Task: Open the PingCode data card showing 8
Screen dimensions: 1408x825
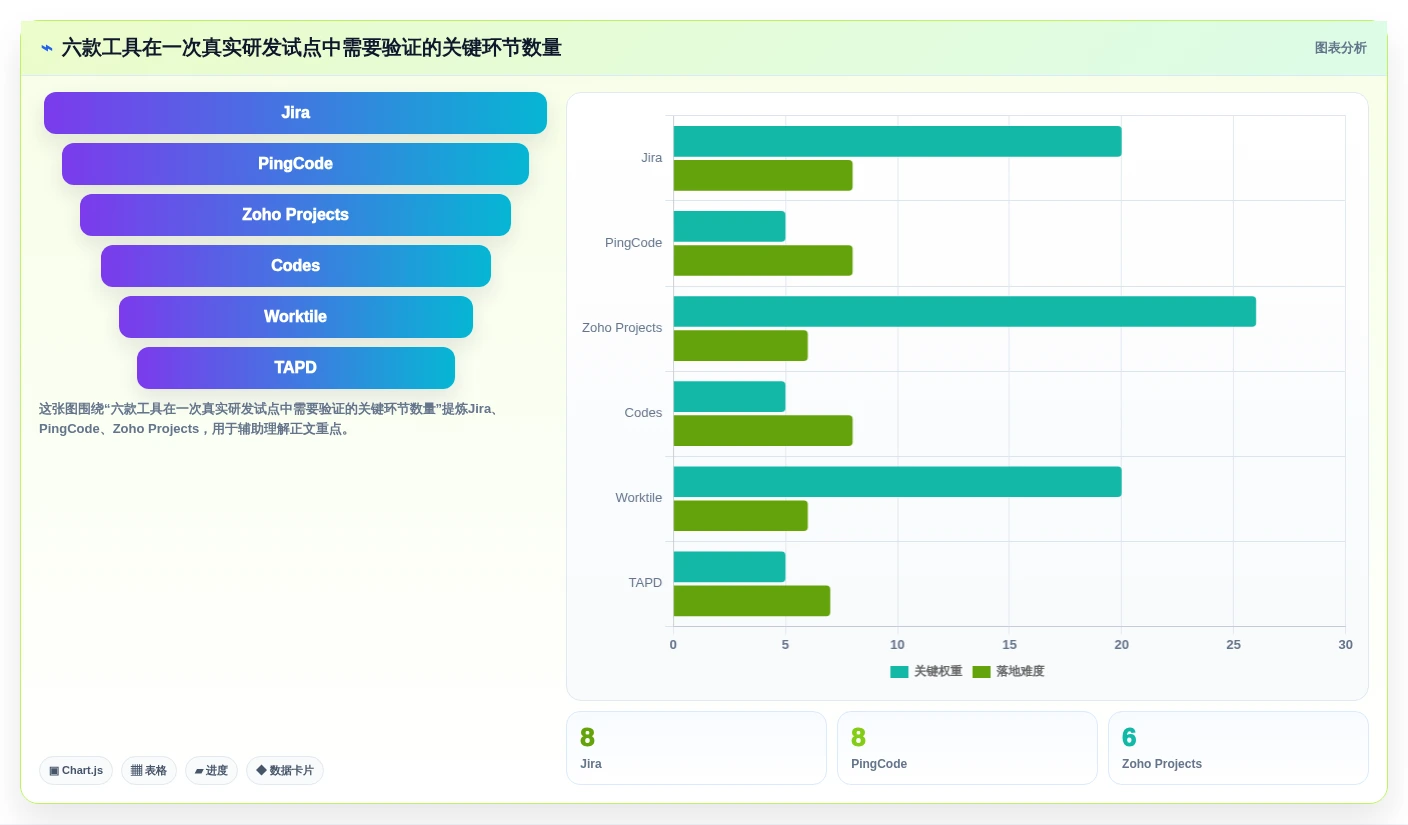Action: 967,748
